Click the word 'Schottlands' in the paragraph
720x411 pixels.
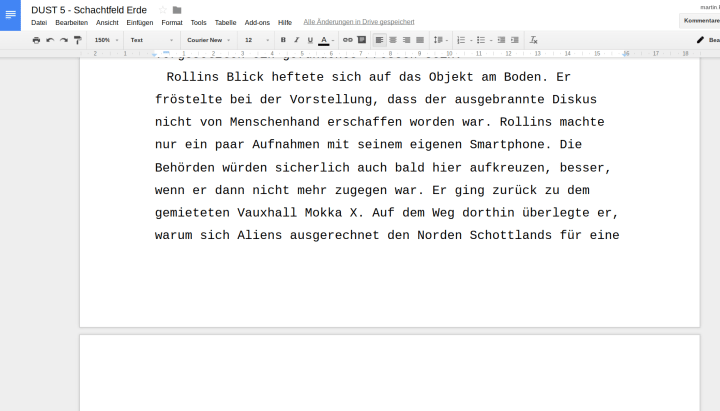510,235
